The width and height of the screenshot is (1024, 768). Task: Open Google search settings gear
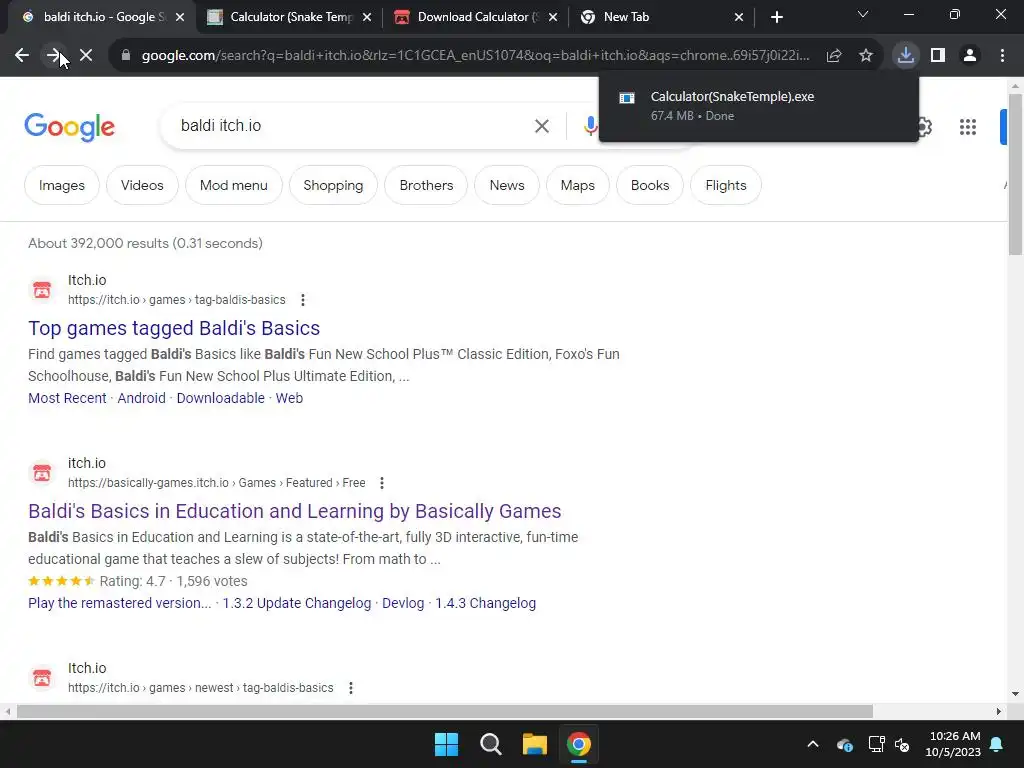(x=923, y=127)
